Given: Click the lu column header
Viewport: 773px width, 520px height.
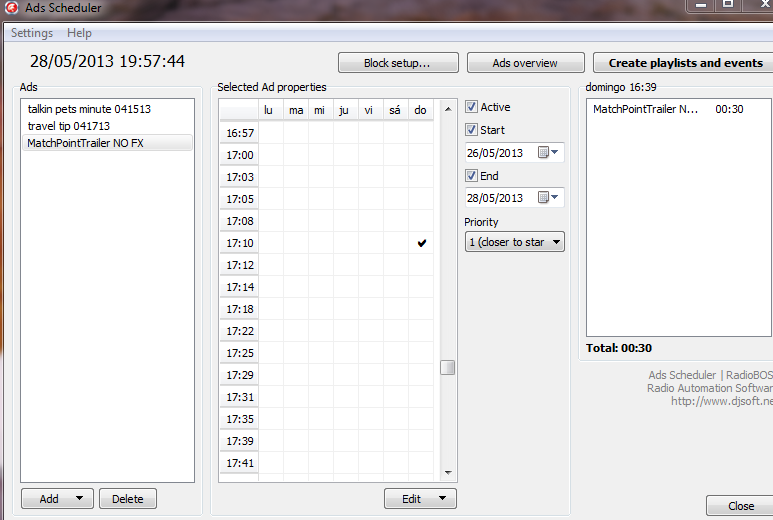Looking at the screenshot, I should point(271,110).
